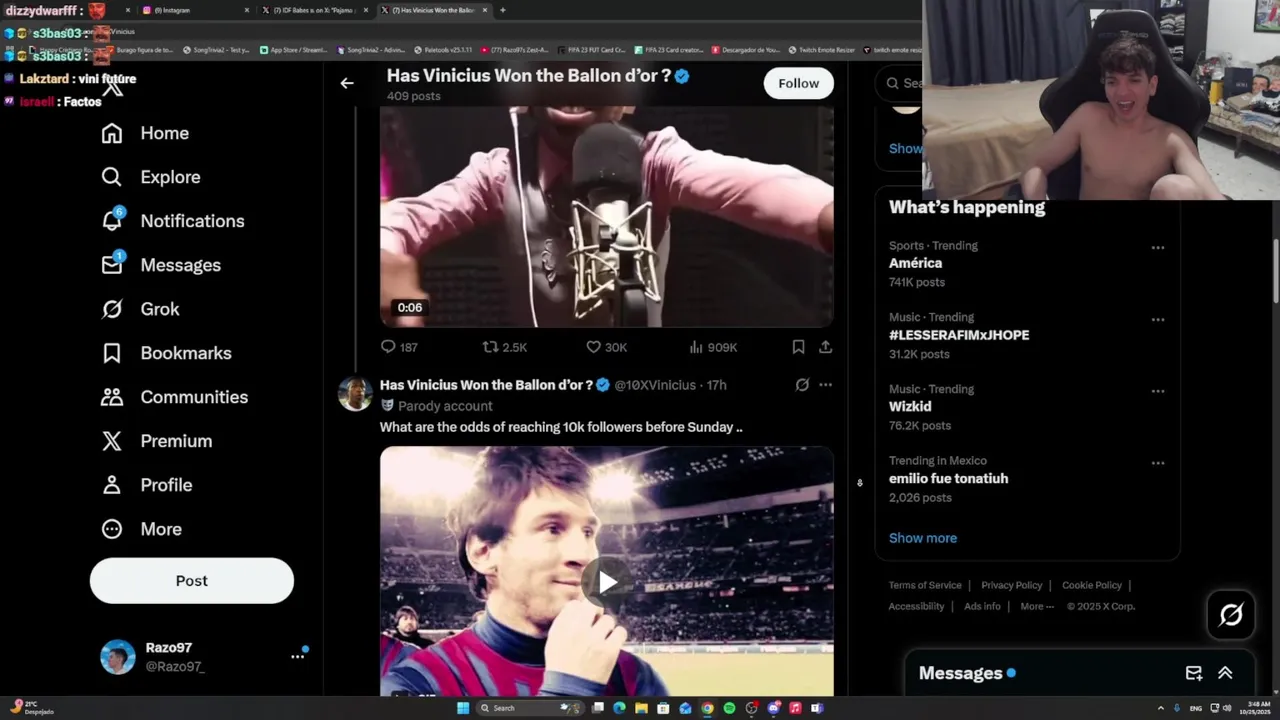
Task: Open the Windows Start menu
Action: coord(463,708)
